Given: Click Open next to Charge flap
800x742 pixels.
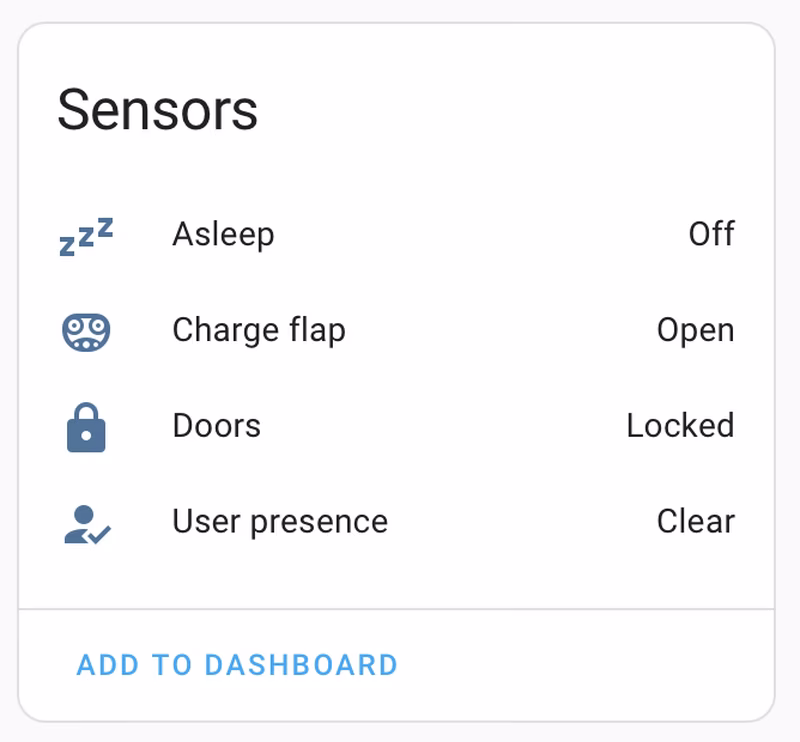Looking at the screenshot, I should (x=694, y=329).
